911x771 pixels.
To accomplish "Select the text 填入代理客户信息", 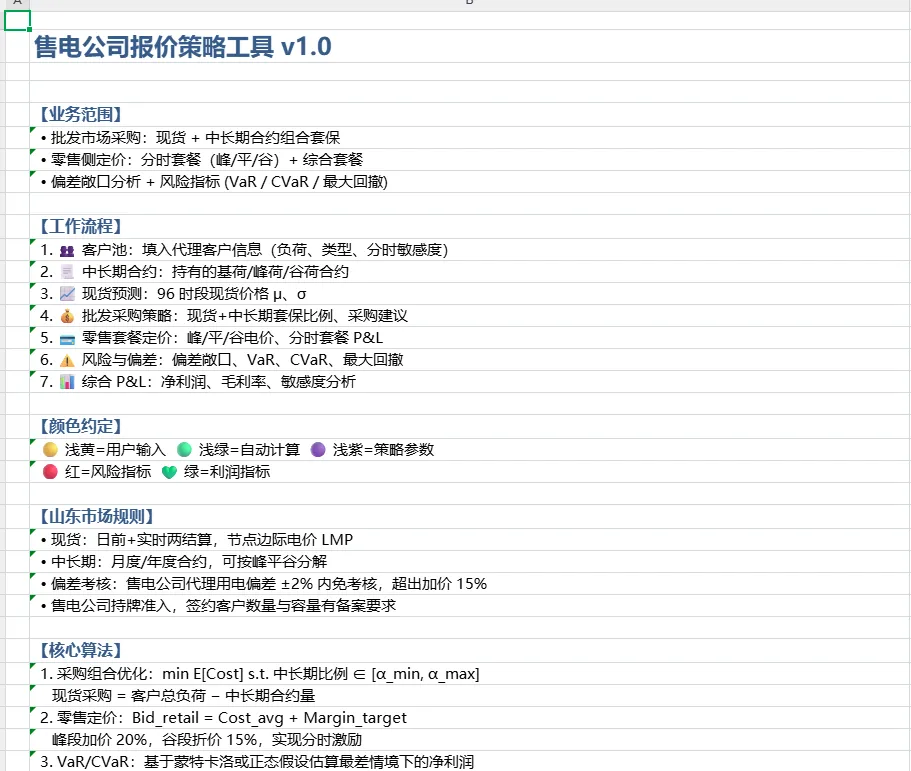I will pyautogui.click(x=202, y=250).
